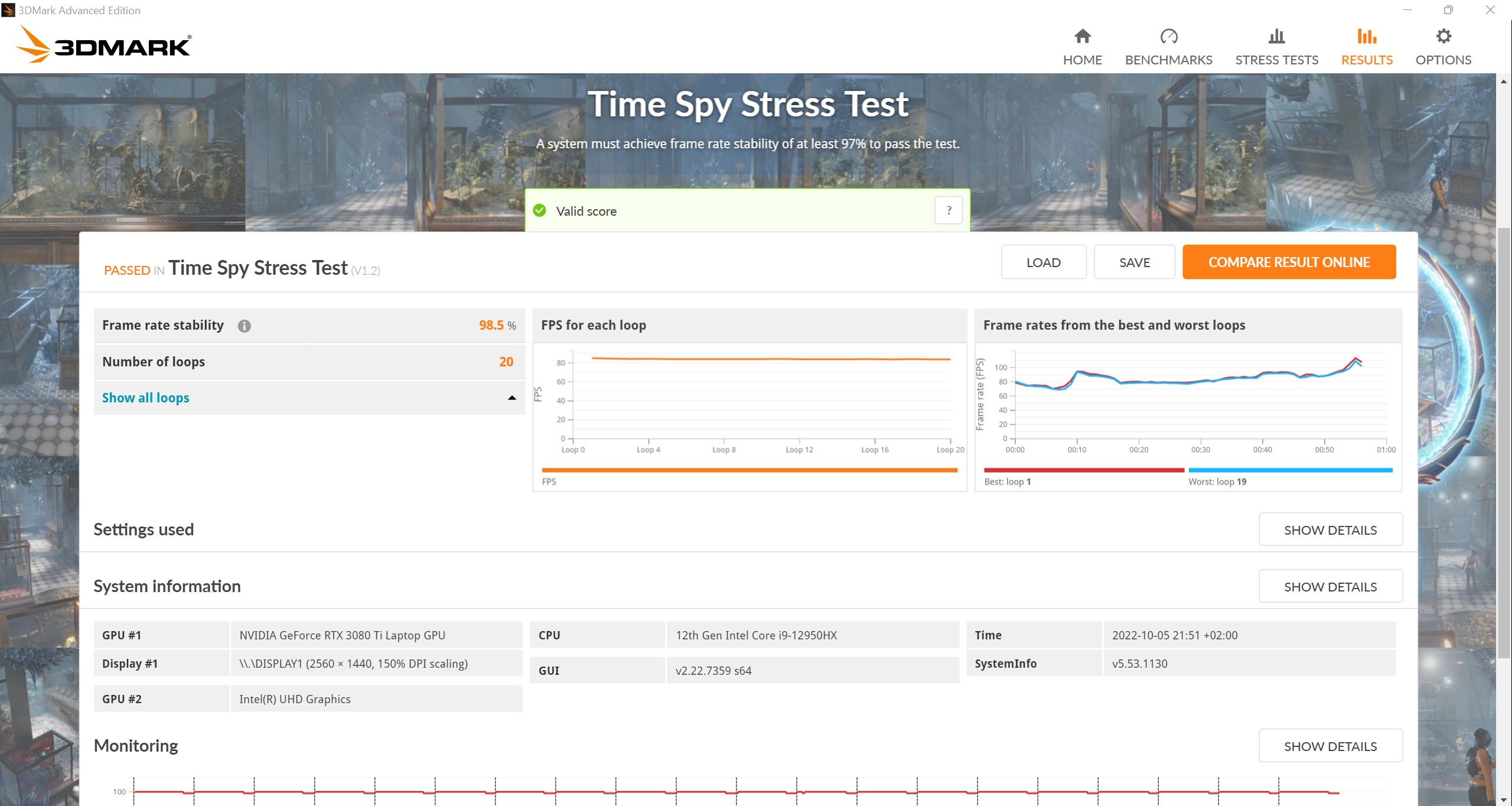Viewport: 1512px width, 806px height.
Task: Click the DISPLAY1 resolution text
Action: (353, 664)
